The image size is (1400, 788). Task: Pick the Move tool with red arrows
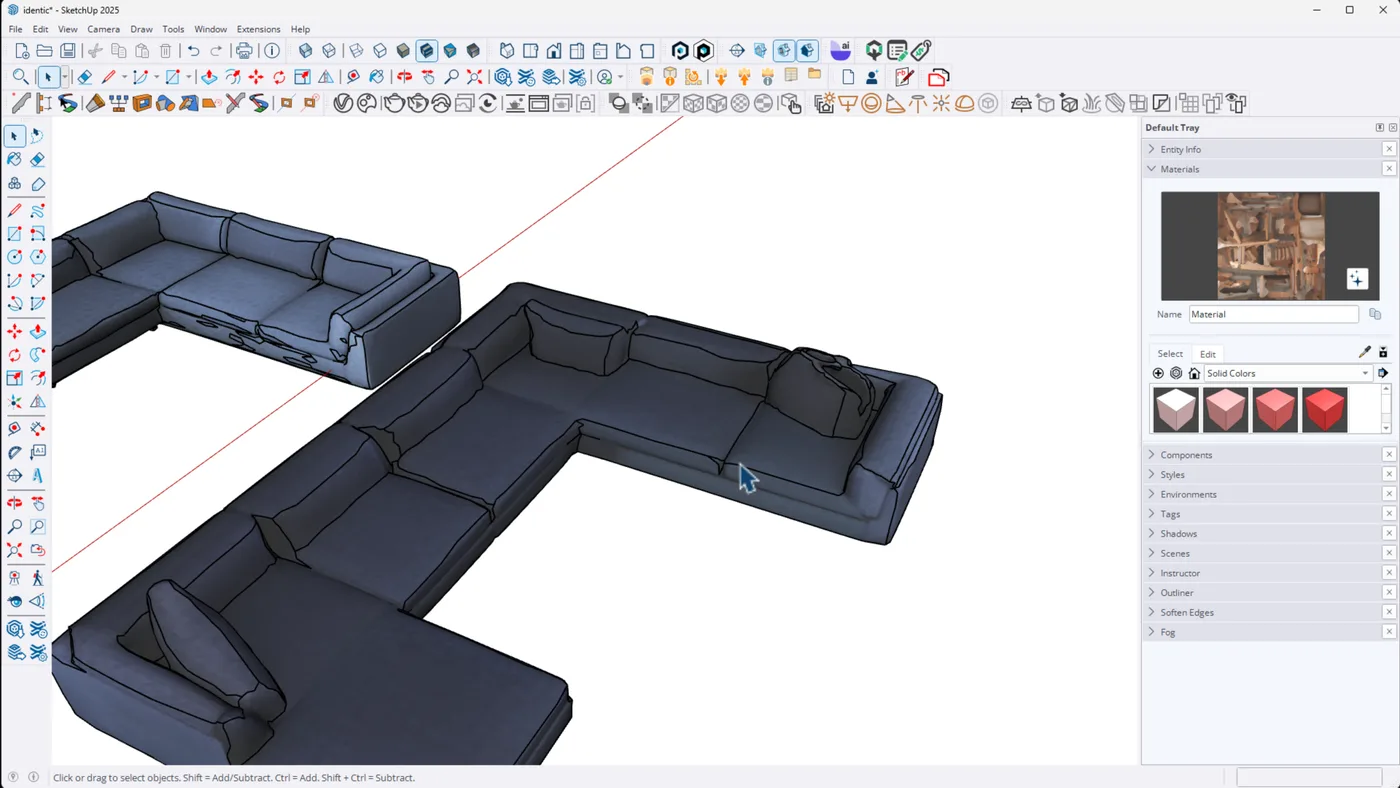[256, 77]
